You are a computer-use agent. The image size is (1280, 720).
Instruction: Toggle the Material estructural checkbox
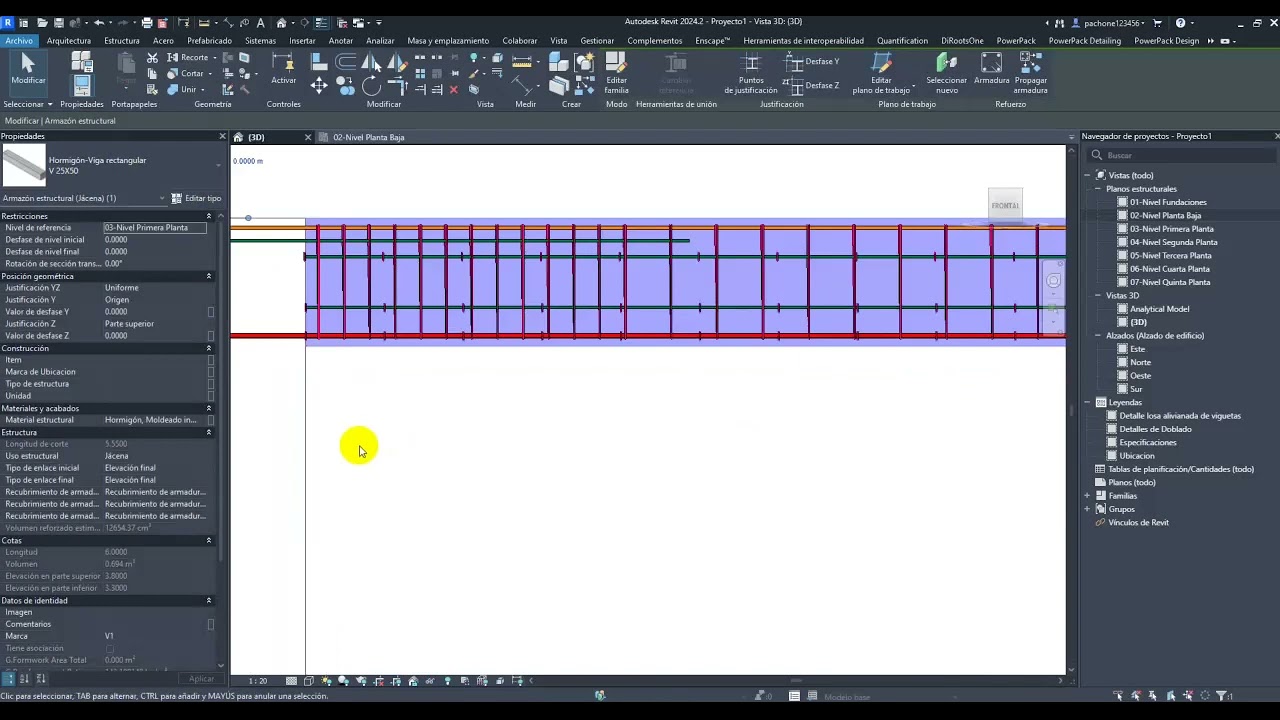(x=210, y=420)
